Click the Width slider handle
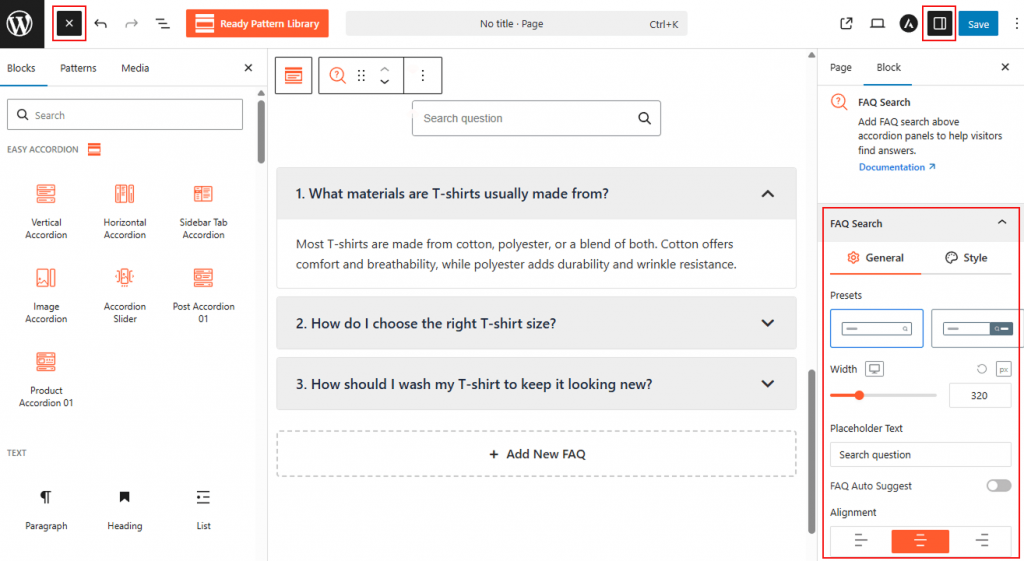The width and height of the screenshot is (1024, 561). click(x=859, y=395)
